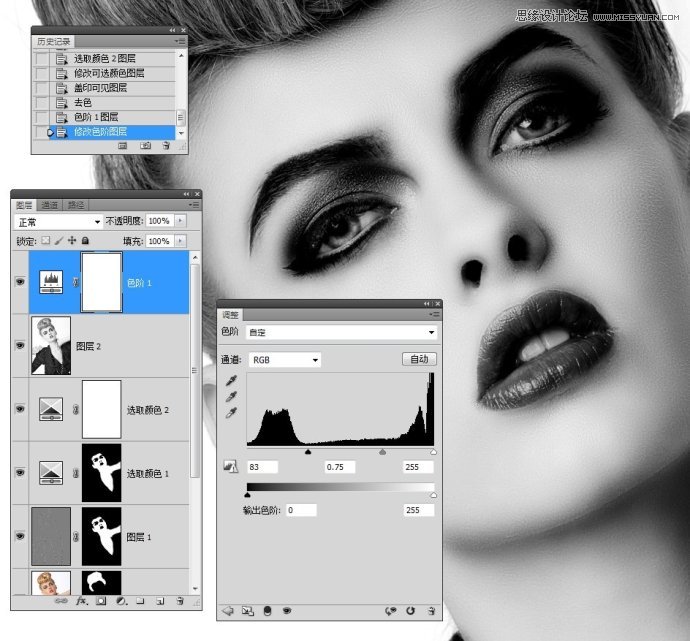
Task: Reset Levels adjustment to defaults
Action: tap(409, 609)
